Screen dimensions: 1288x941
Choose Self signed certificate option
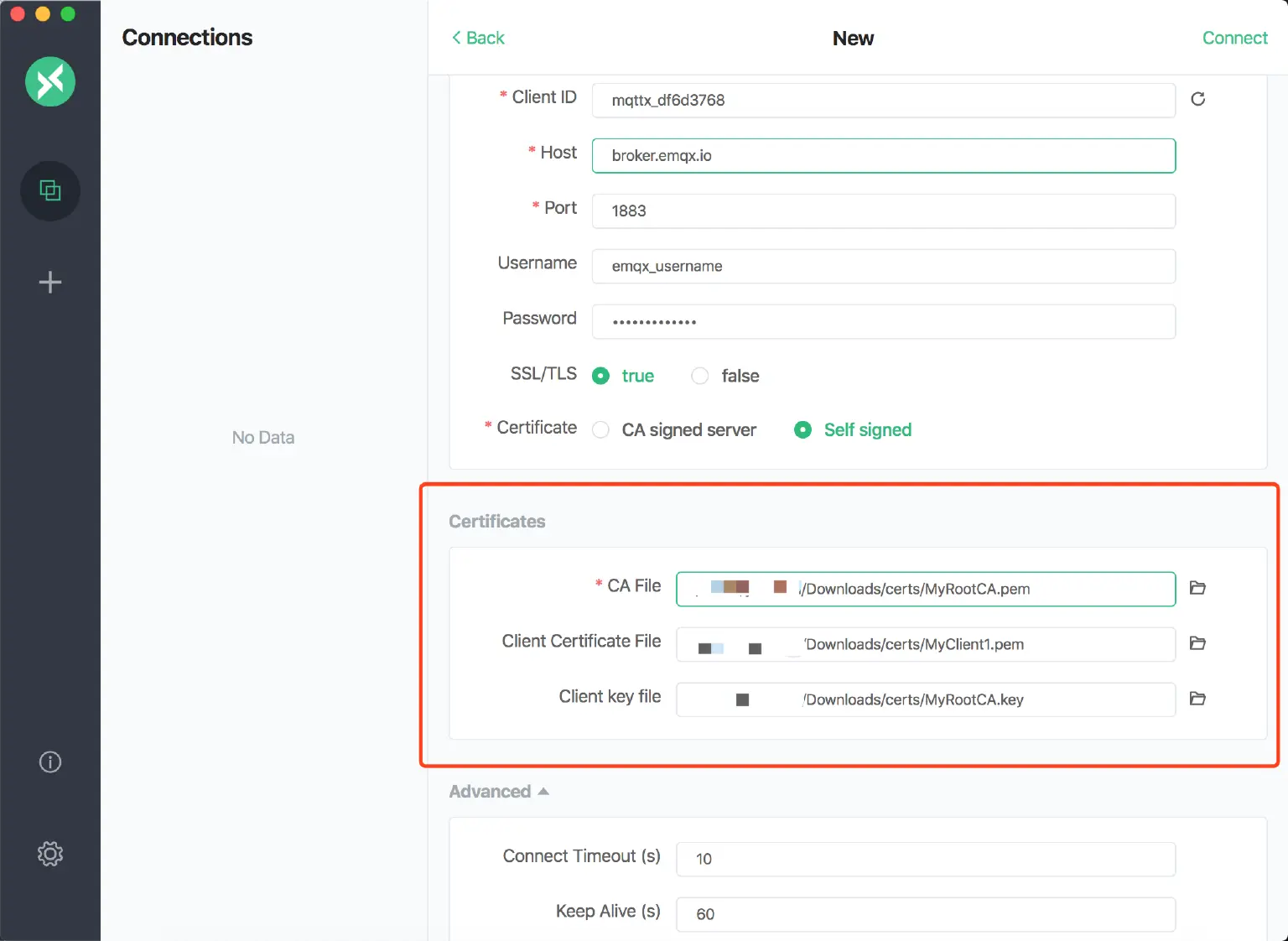pyautogui.click(x=803, y=430)
